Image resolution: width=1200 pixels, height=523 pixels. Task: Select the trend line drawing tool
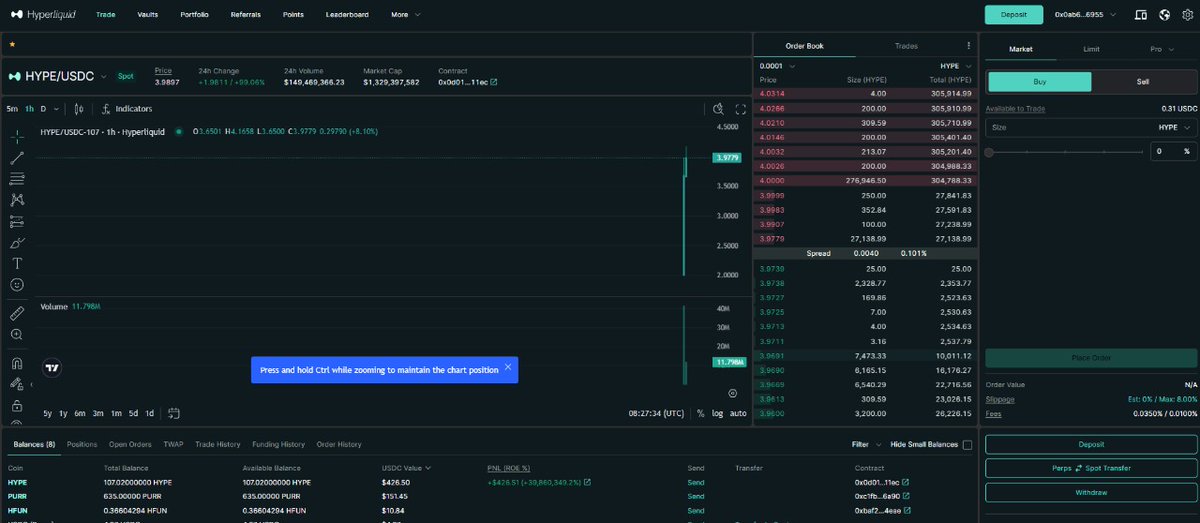coord(17,158)
